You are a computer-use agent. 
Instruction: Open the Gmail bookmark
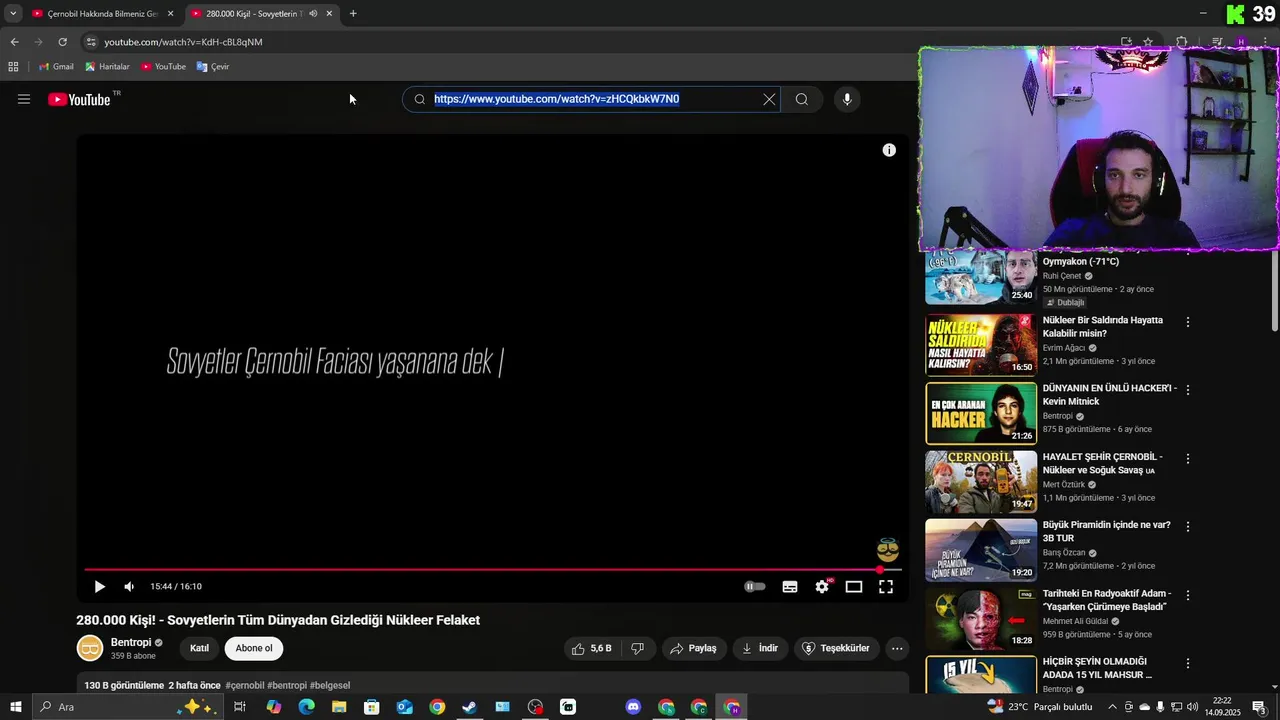(56, 67)
